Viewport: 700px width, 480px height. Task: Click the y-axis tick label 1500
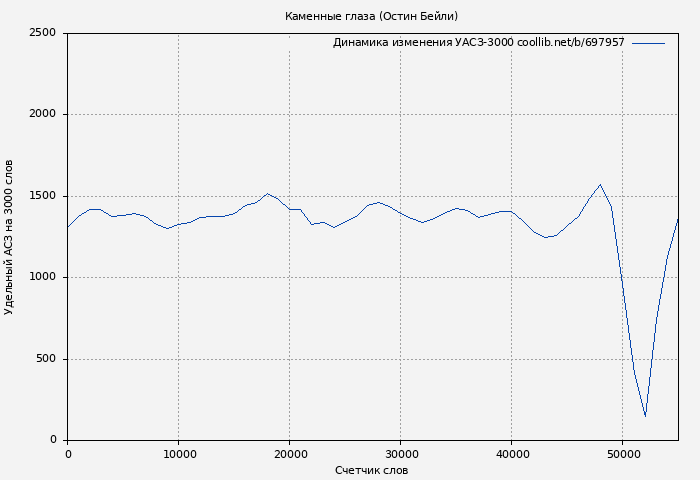pos(42,196)
